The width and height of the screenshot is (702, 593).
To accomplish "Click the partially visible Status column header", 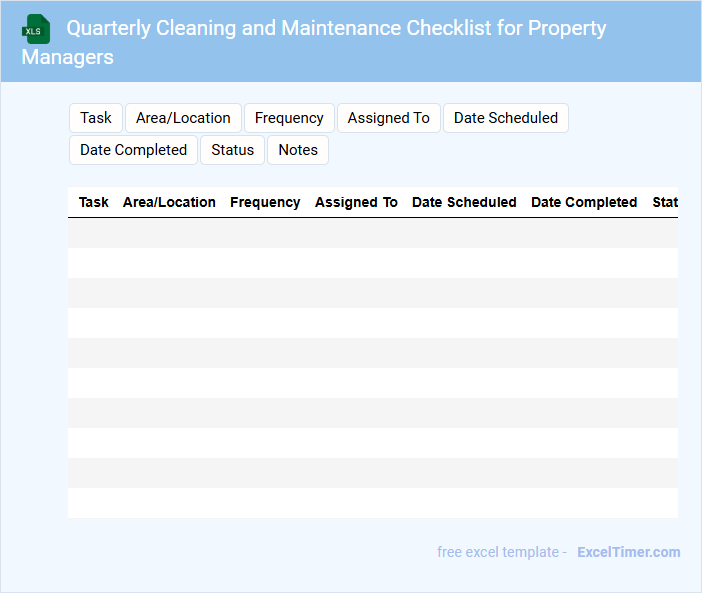I will tap(665, 202).
